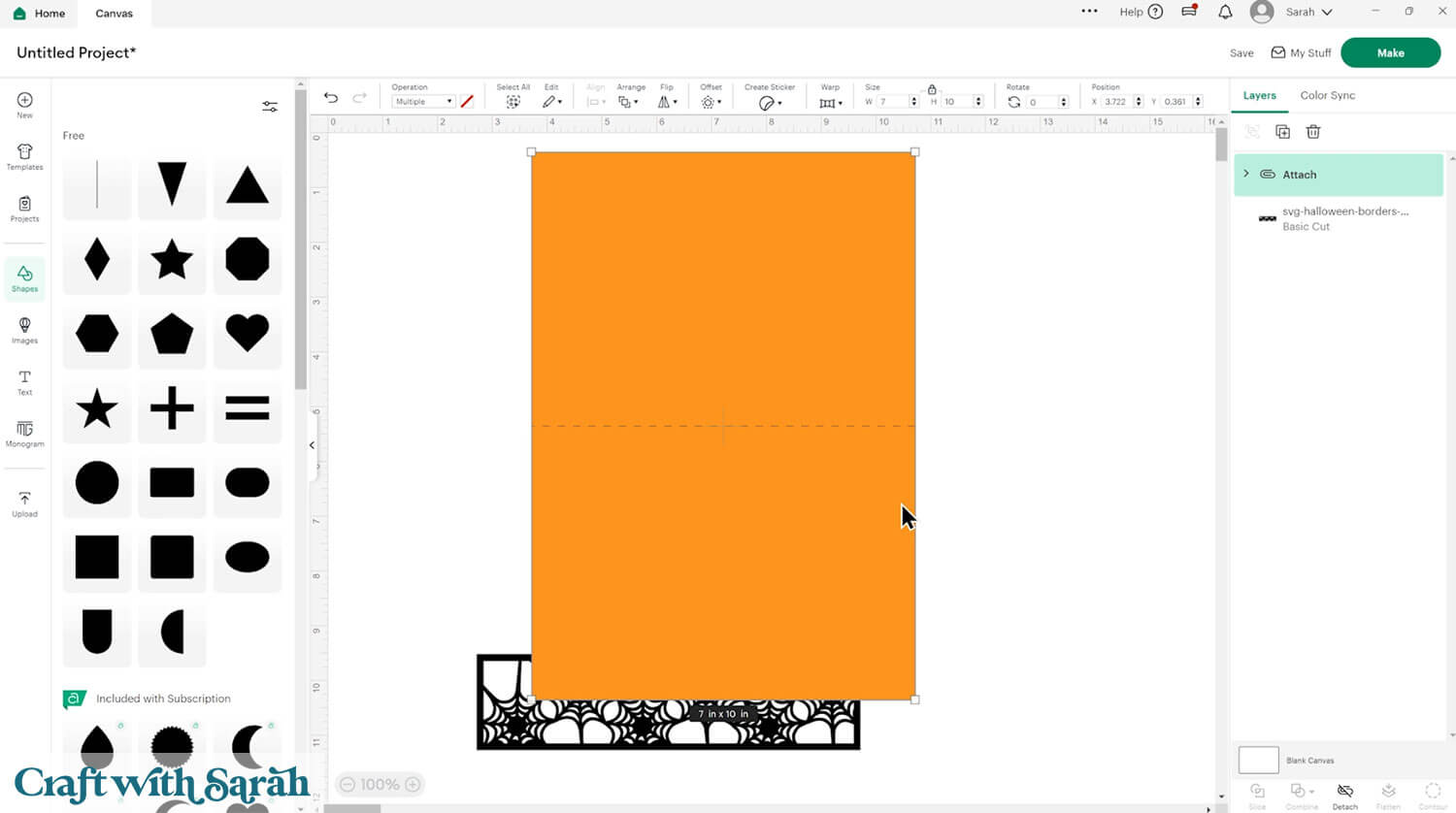Click the Detach icon
Screen dimensions: 1456x813
pos(1344,795)
